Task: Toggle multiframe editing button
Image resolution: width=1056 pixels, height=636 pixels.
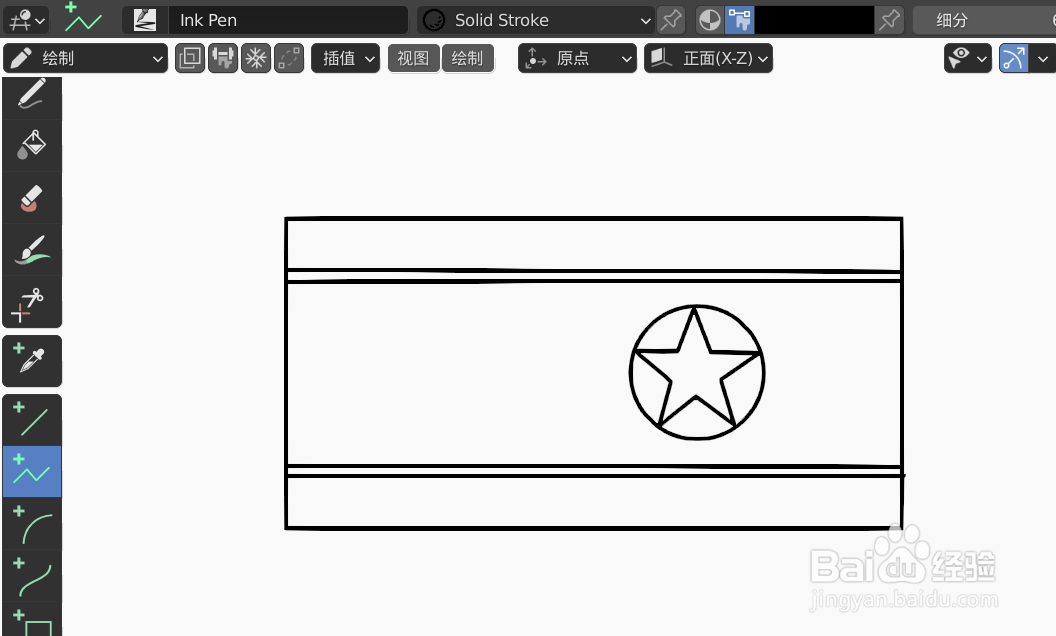Action: pos(190,59)
